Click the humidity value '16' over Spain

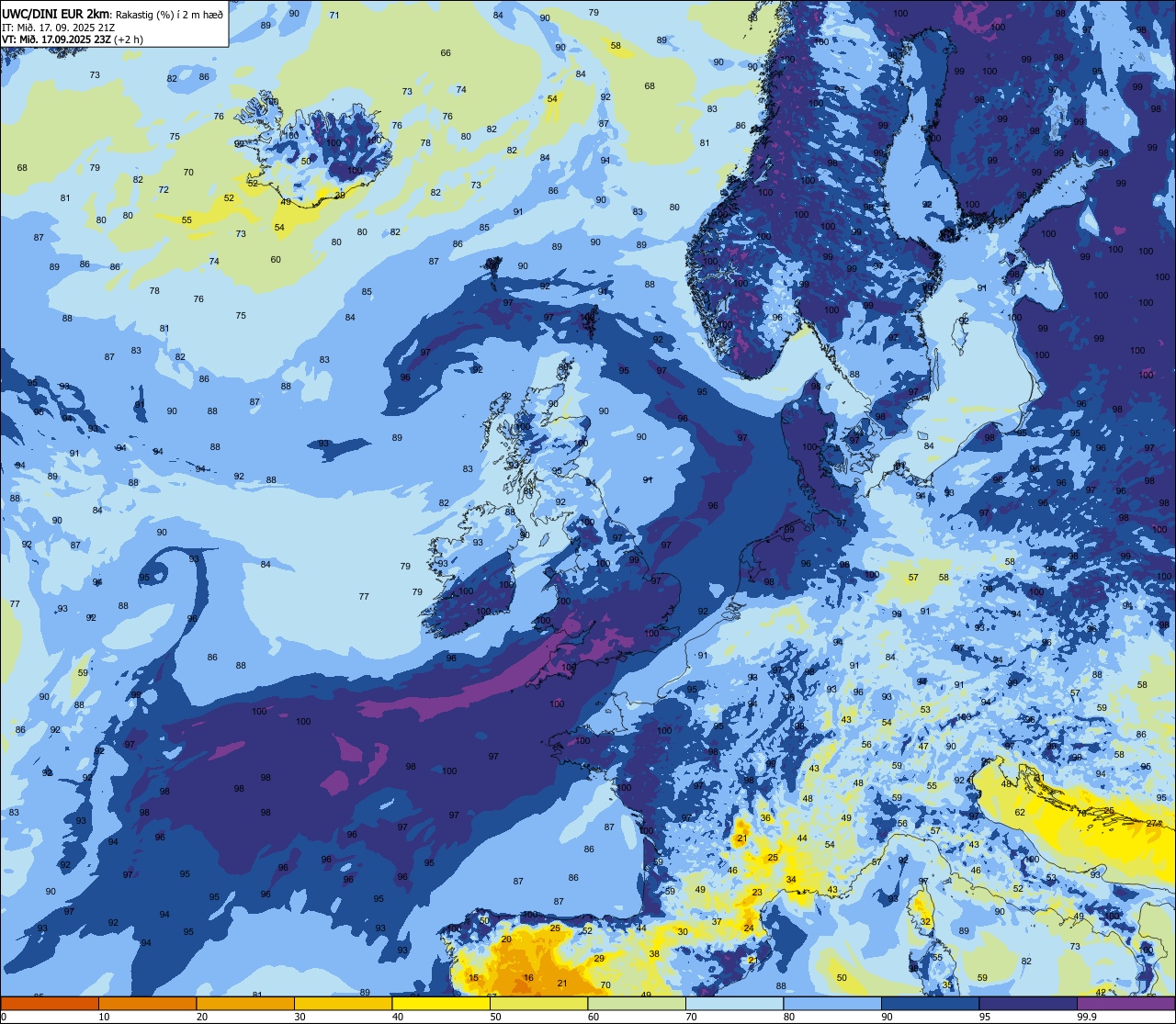coord(528,978)
